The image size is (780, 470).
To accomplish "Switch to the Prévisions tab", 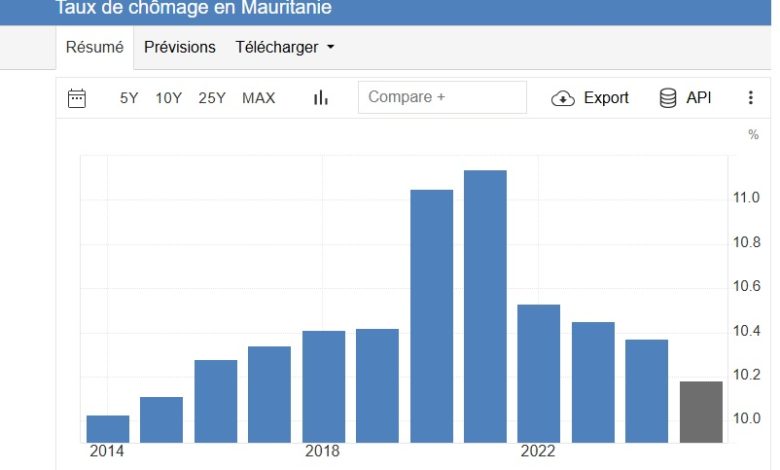I will coord(180,47).
